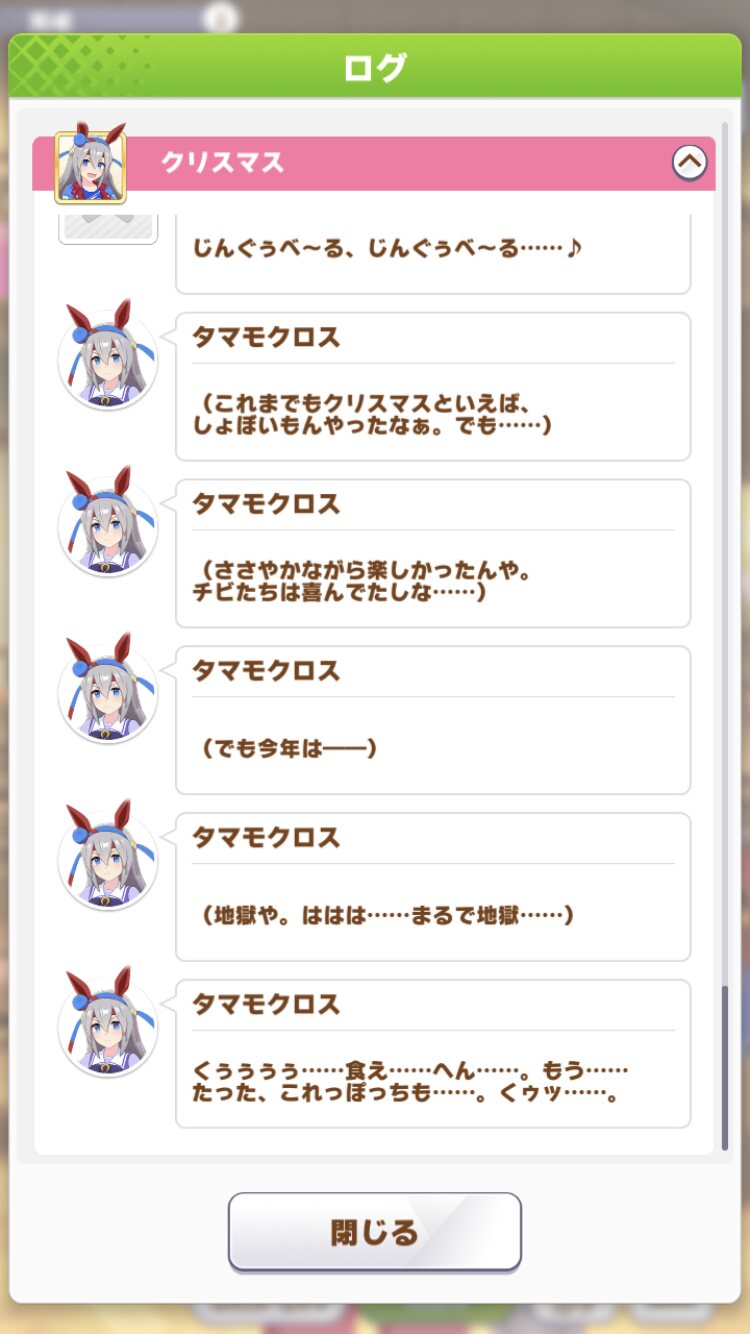
Task: Select the これまでもクリスマスといえば dialogue box
Action: click(x=433, y=386)
